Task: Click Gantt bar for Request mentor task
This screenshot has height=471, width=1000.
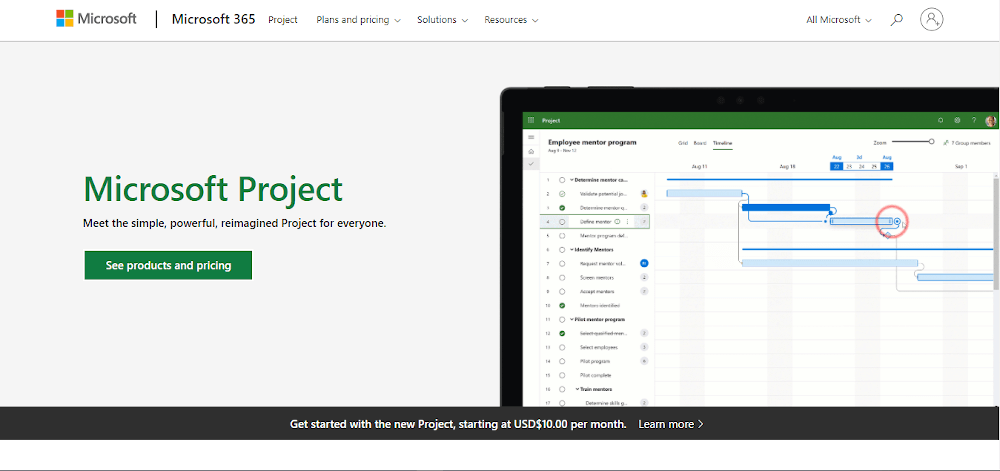Action: (830, 263)
